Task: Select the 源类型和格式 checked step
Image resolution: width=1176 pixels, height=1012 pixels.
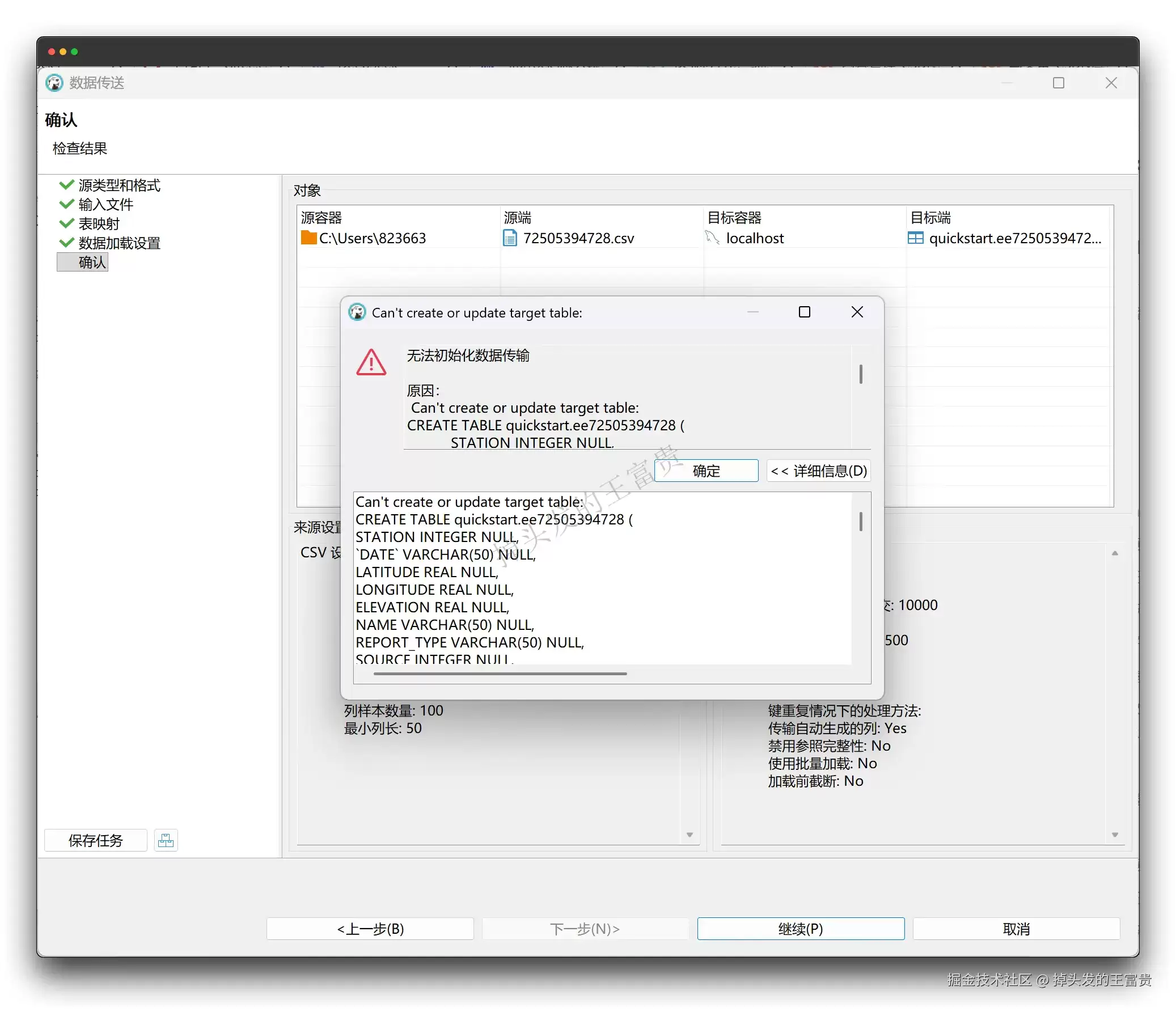Action: tap(109, 185)
